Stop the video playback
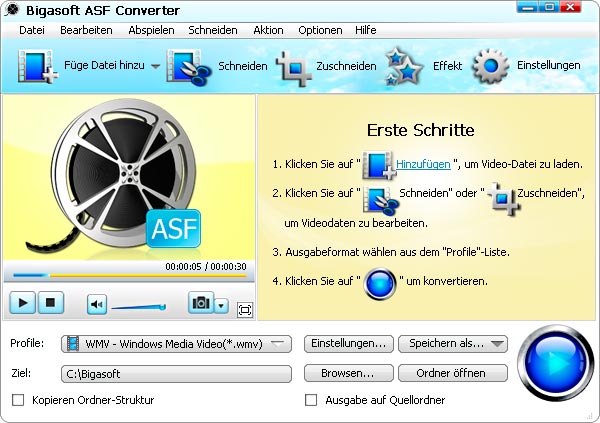 coord(50,302)
